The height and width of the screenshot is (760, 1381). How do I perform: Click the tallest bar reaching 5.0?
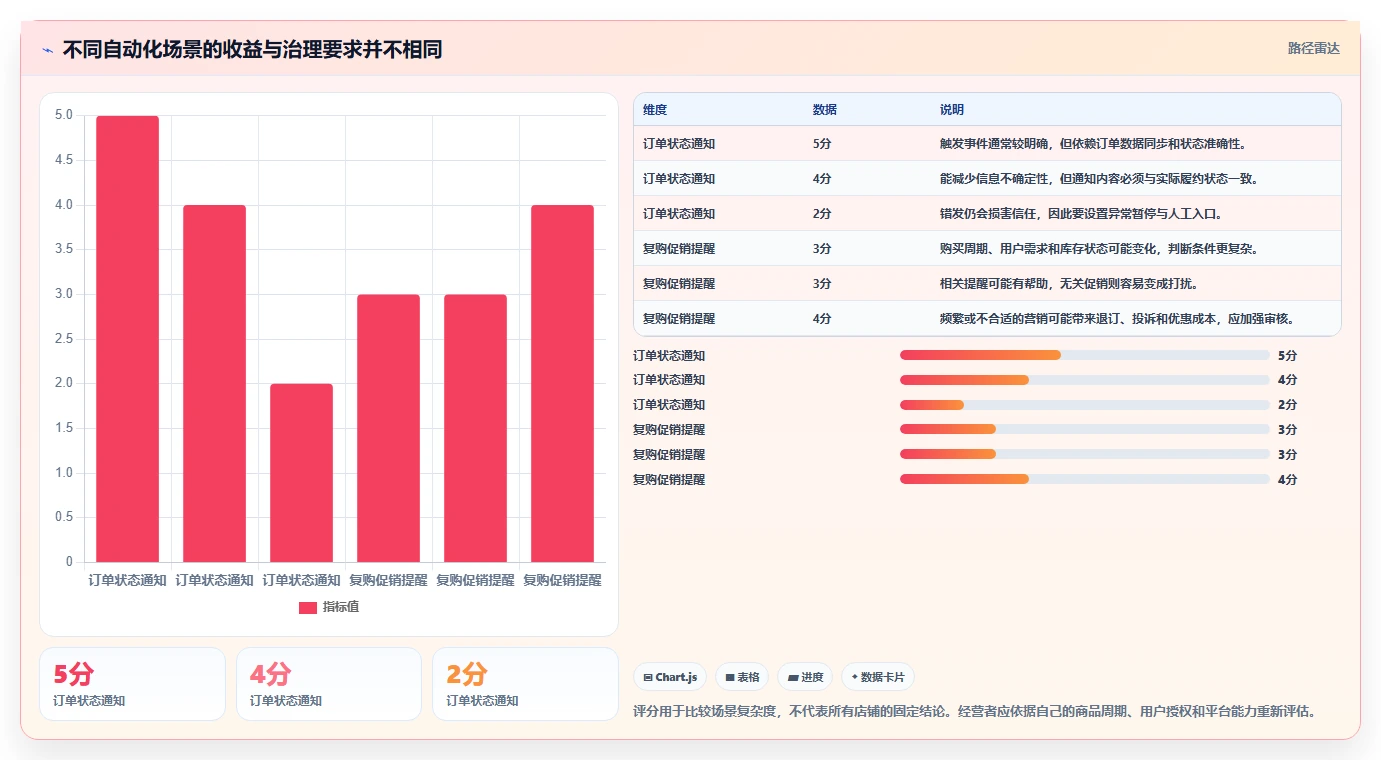[x=128, y=339]
